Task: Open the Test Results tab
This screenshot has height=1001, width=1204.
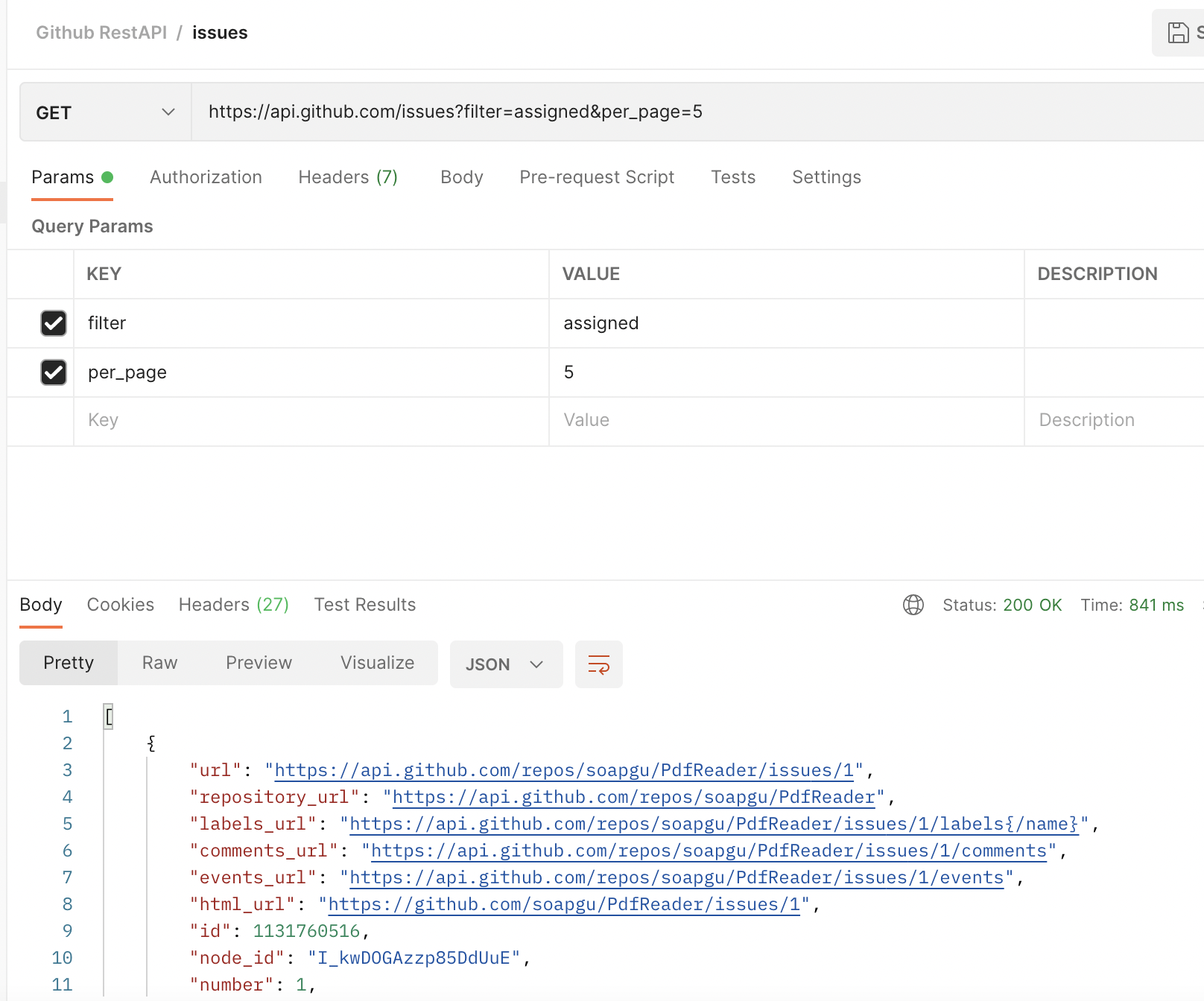Action: pyautogui.click(x=365, y=605)
